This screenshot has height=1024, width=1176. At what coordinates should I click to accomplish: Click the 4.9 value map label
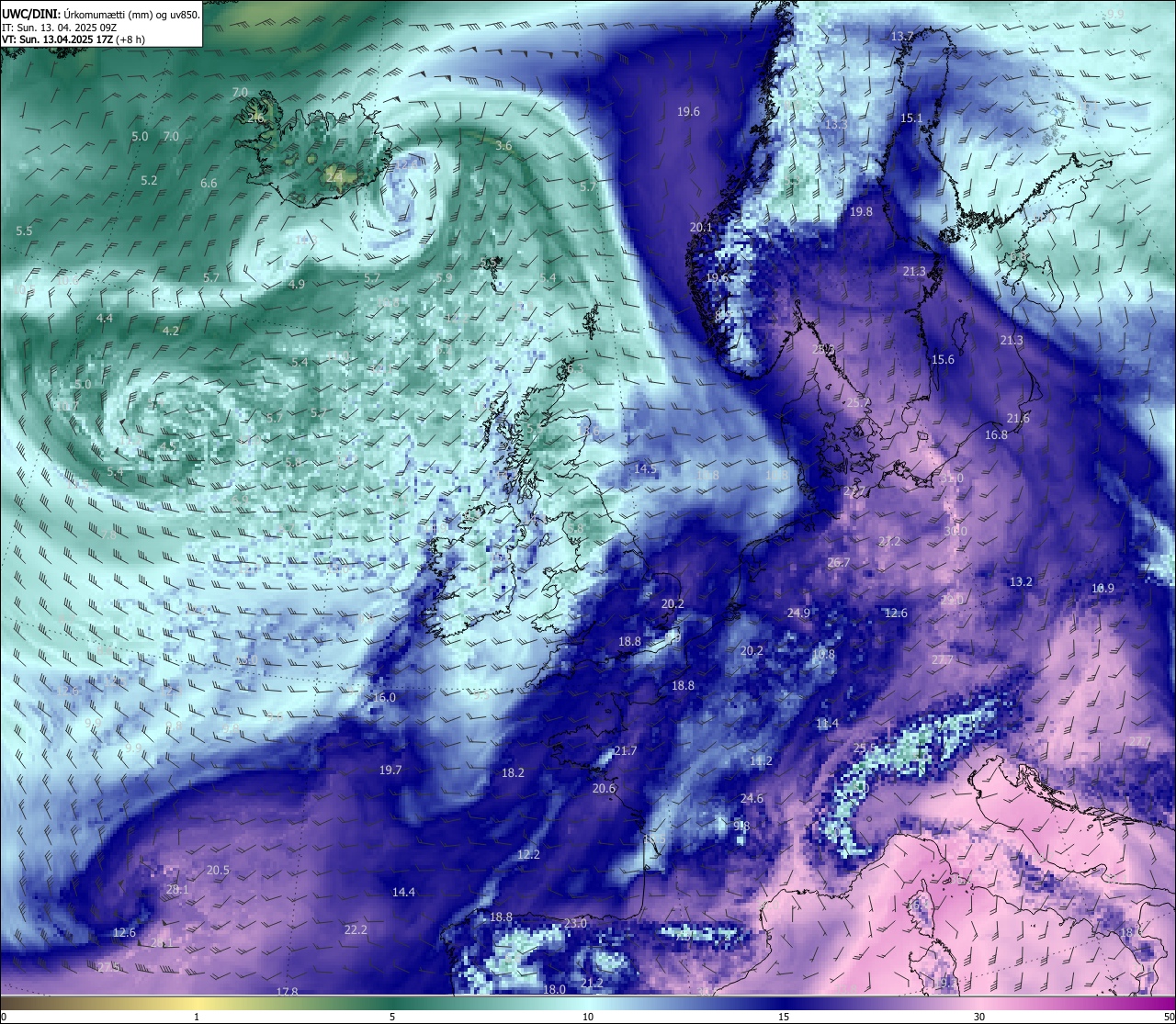click(x=296, y=285)
